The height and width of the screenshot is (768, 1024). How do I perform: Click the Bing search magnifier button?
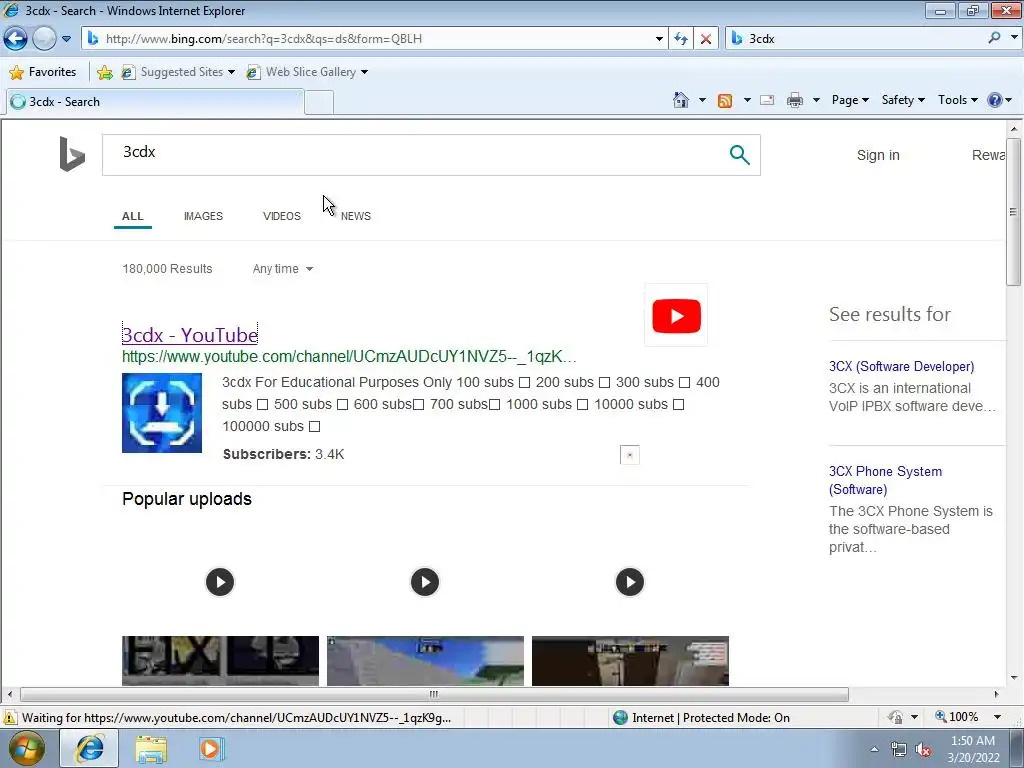coord(739,155)
